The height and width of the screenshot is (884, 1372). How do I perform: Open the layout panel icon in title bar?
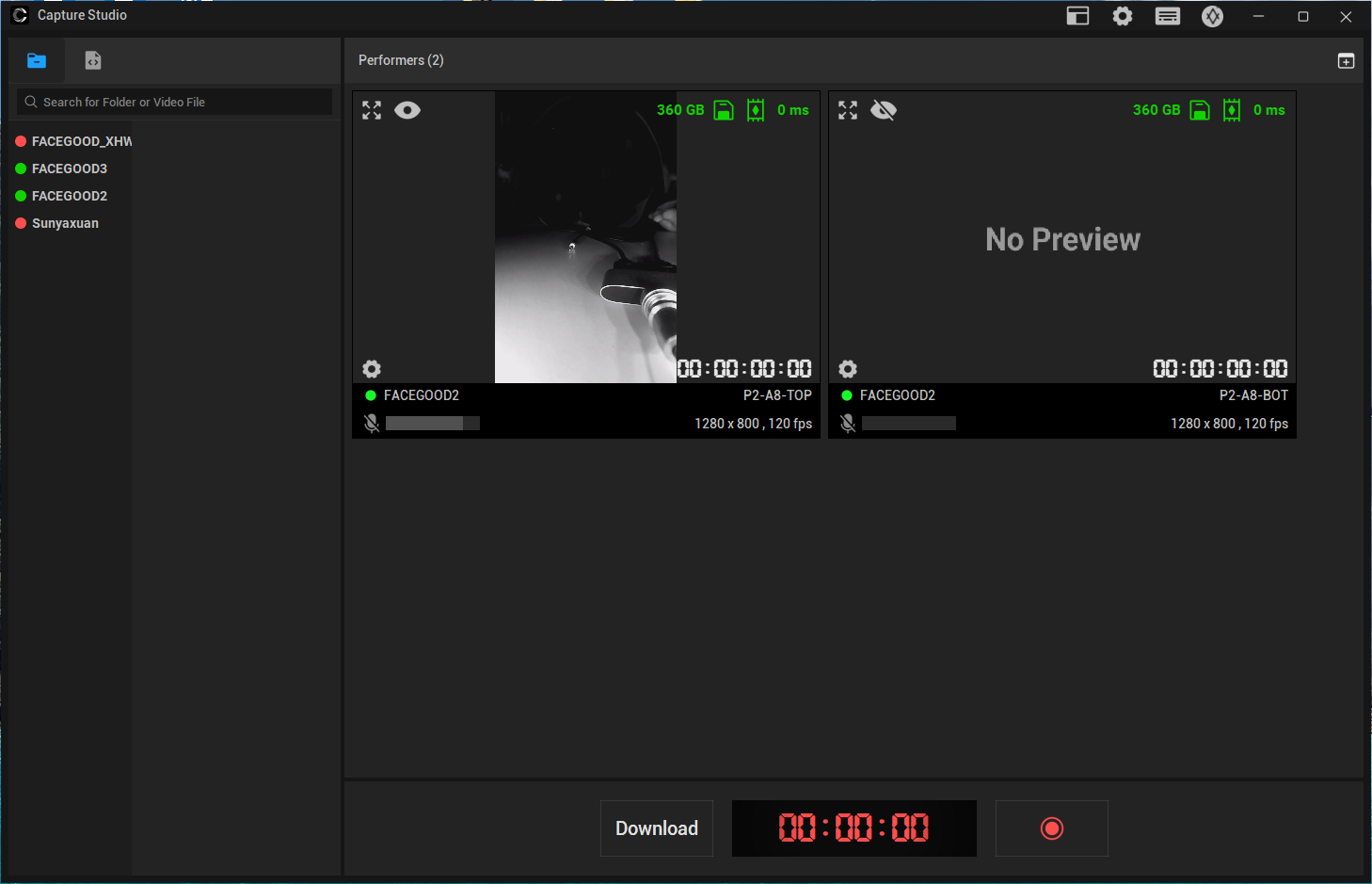(1077, 16)
